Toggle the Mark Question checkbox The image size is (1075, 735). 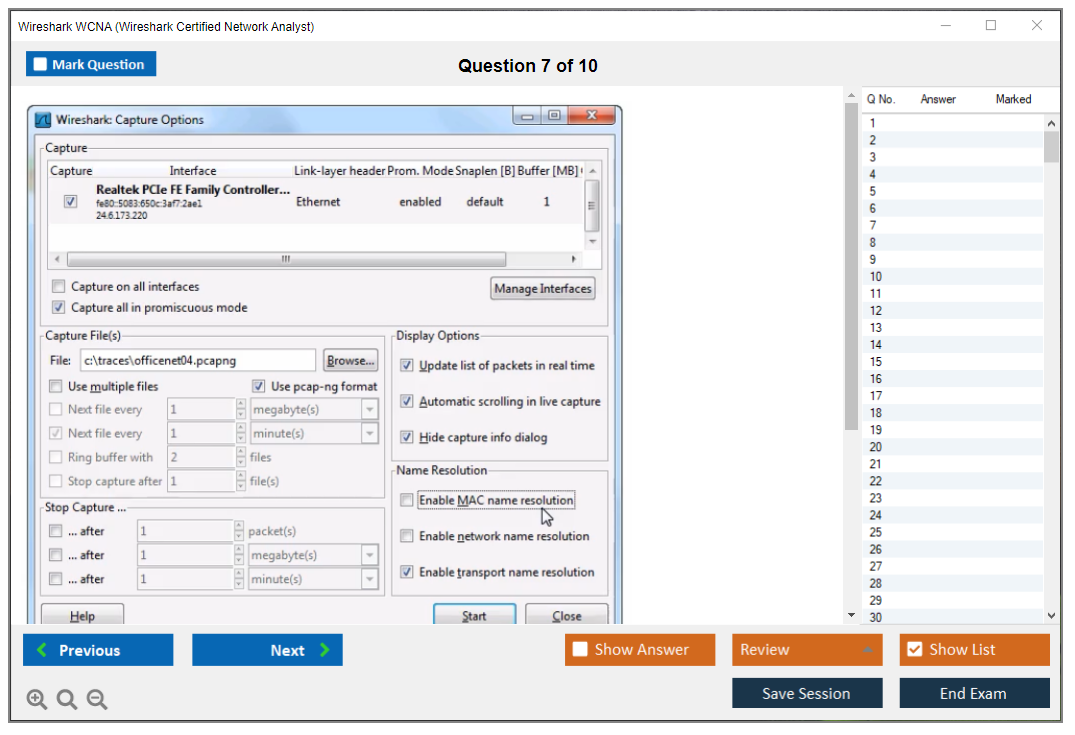pyautogui.click(x=41, y=65)
